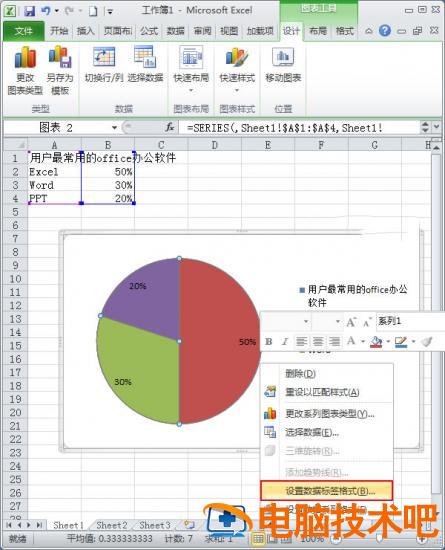The width and height of the screenshot is (445, 550).
Task: Choose 设置数据标签格式(B) in context menu
Action: pos(326,491)
